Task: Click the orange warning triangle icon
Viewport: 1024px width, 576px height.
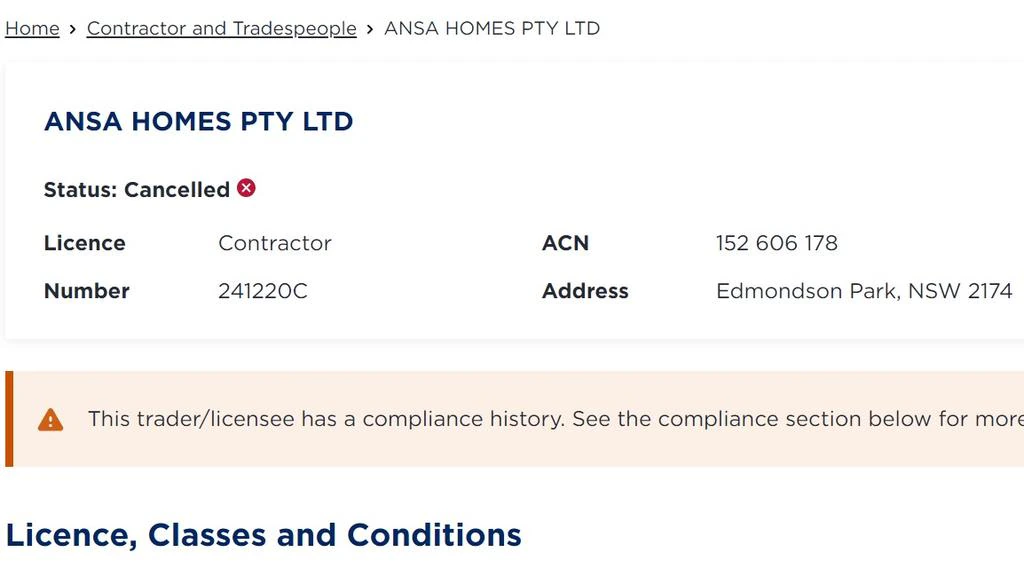Action: (50, 420)
